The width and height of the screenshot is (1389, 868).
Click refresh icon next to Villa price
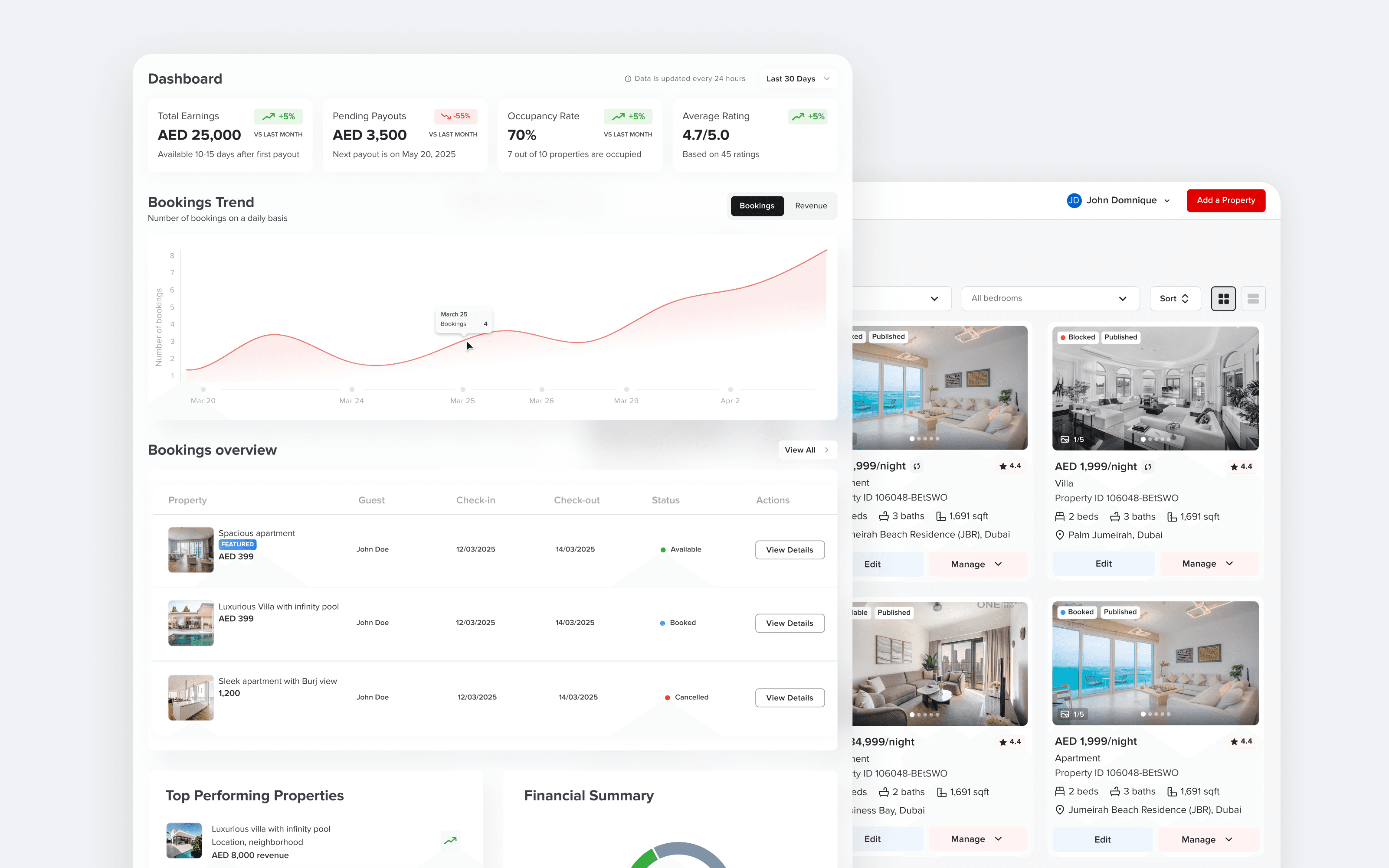point(1148,467)
